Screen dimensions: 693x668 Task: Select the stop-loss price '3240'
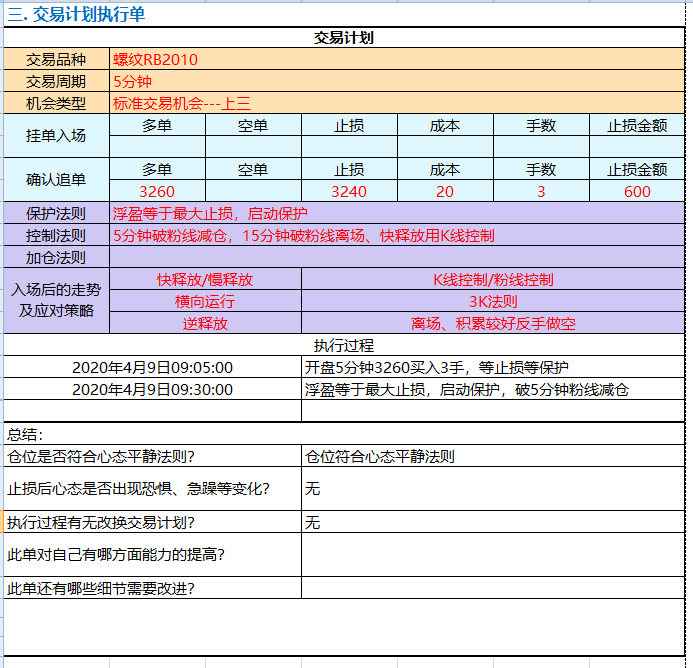point(349,191)
